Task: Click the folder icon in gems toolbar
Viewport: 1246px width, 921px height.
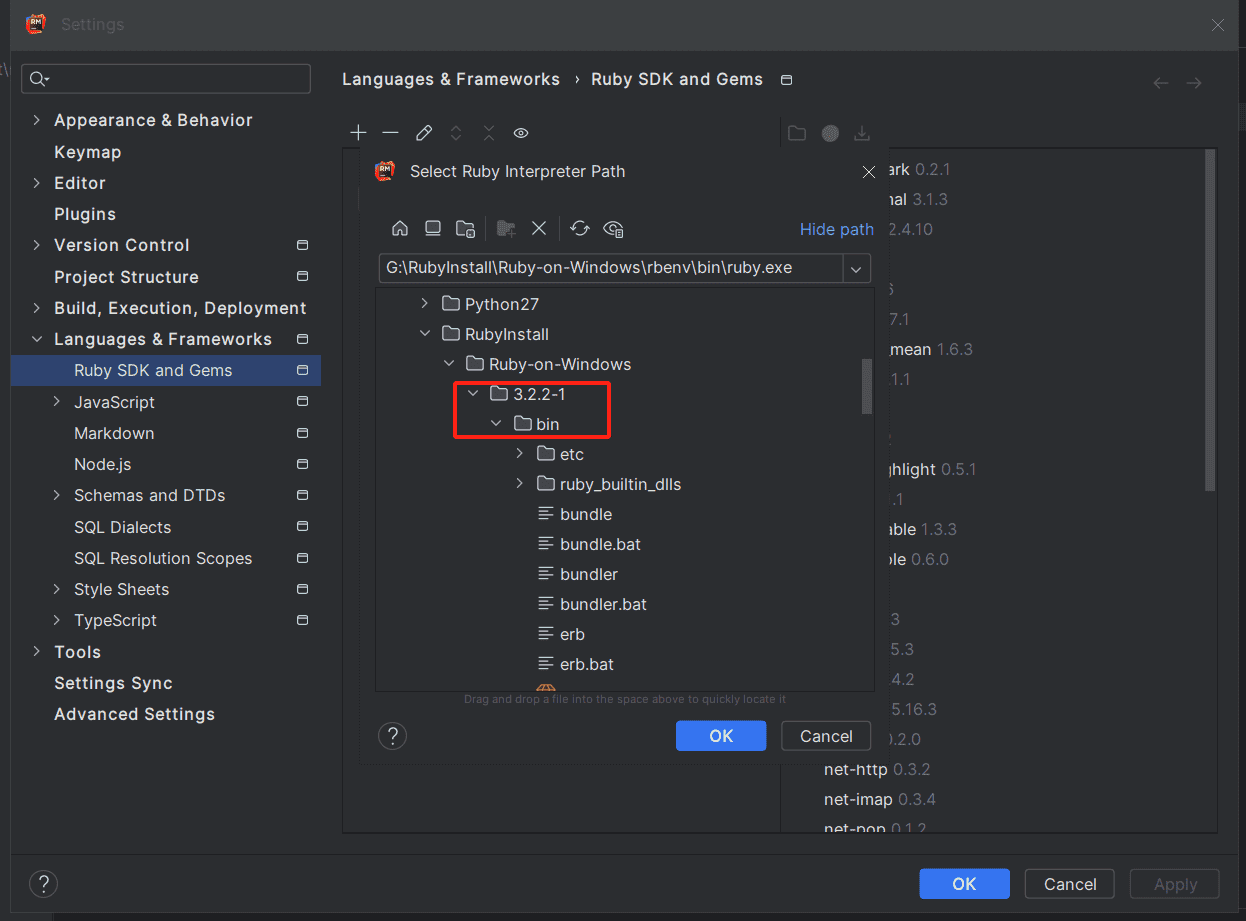Action: [x=797, y=133]
